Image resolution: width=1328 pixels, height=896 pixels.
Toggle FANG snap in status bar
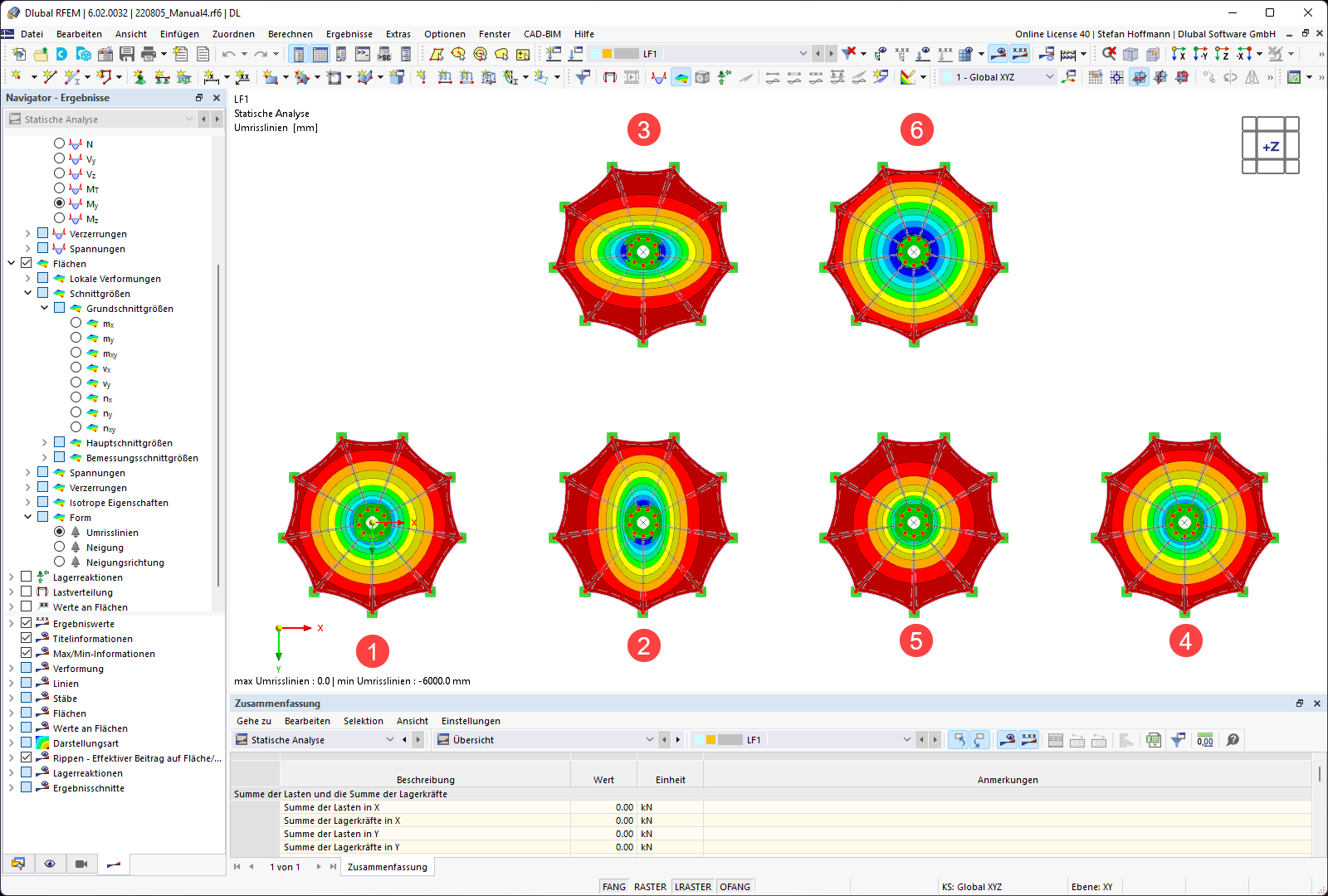pos(614,887)
